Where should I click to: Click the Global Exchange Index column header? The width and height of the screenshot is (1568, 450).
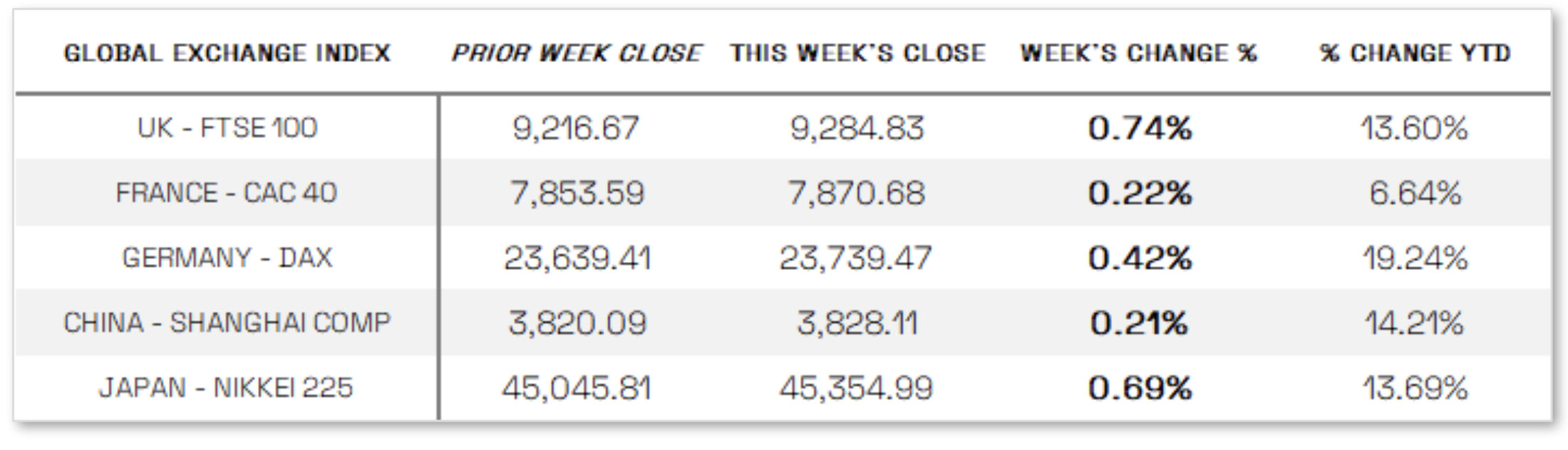pos(227,53)
